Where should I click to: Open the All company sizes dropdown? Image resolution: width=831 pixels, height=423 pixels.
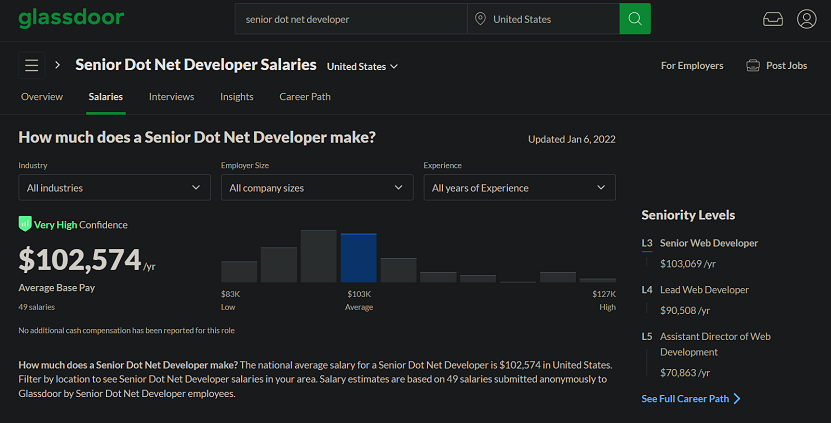317,188
